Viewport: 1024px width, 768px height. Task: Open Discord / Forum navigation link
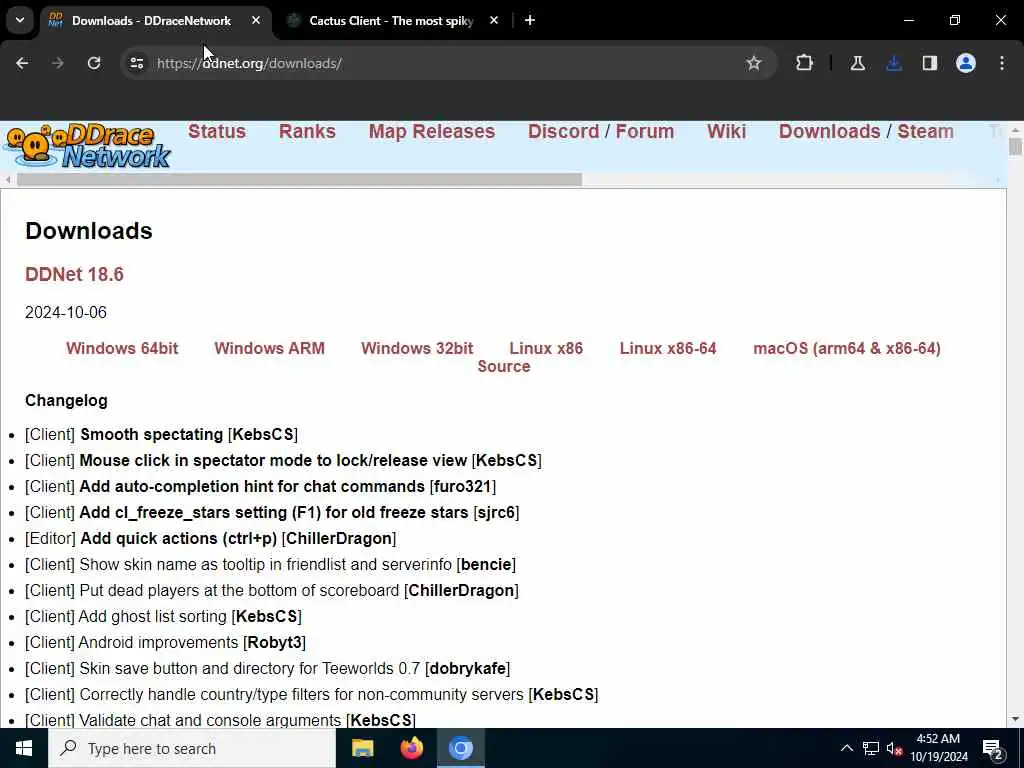pos(601,131)
